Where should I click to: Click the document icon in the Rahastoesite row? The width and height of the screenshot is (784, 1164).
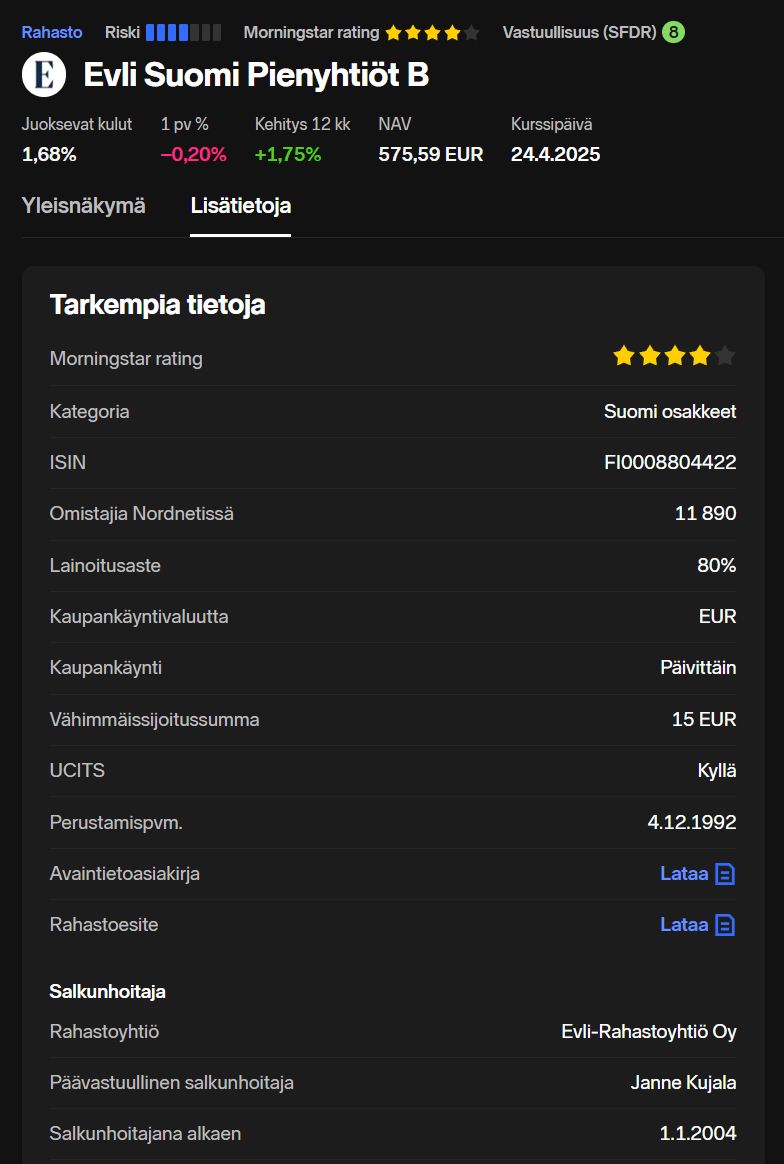click(x=725, y=925)
